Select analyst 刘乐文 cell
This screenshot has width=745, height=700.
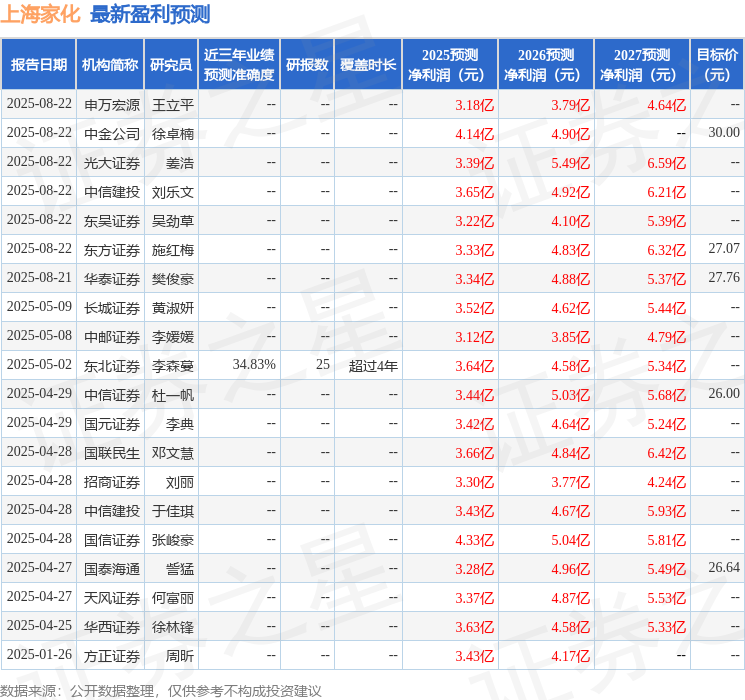point(172,192)
